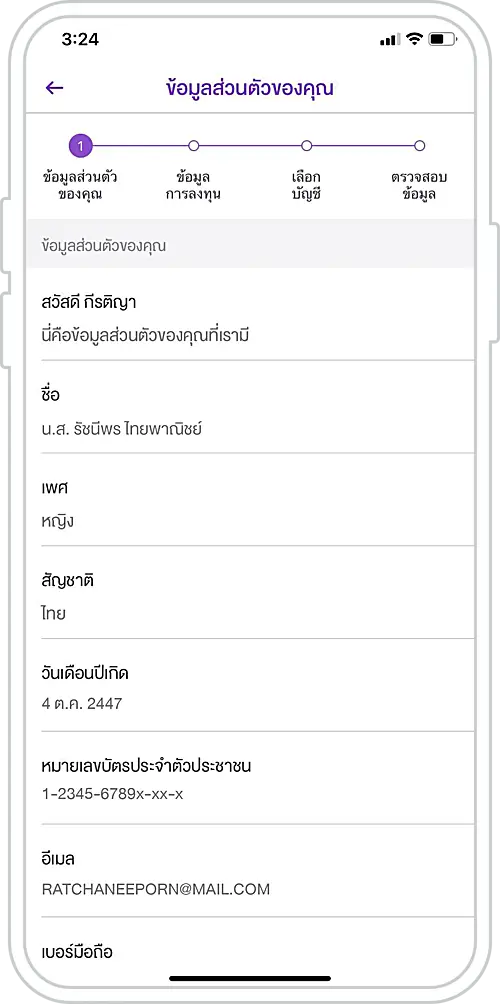The image size is (500, 1004).
Task: Click the เบอร์มือถือ field label
Action: tap(77, 952)
